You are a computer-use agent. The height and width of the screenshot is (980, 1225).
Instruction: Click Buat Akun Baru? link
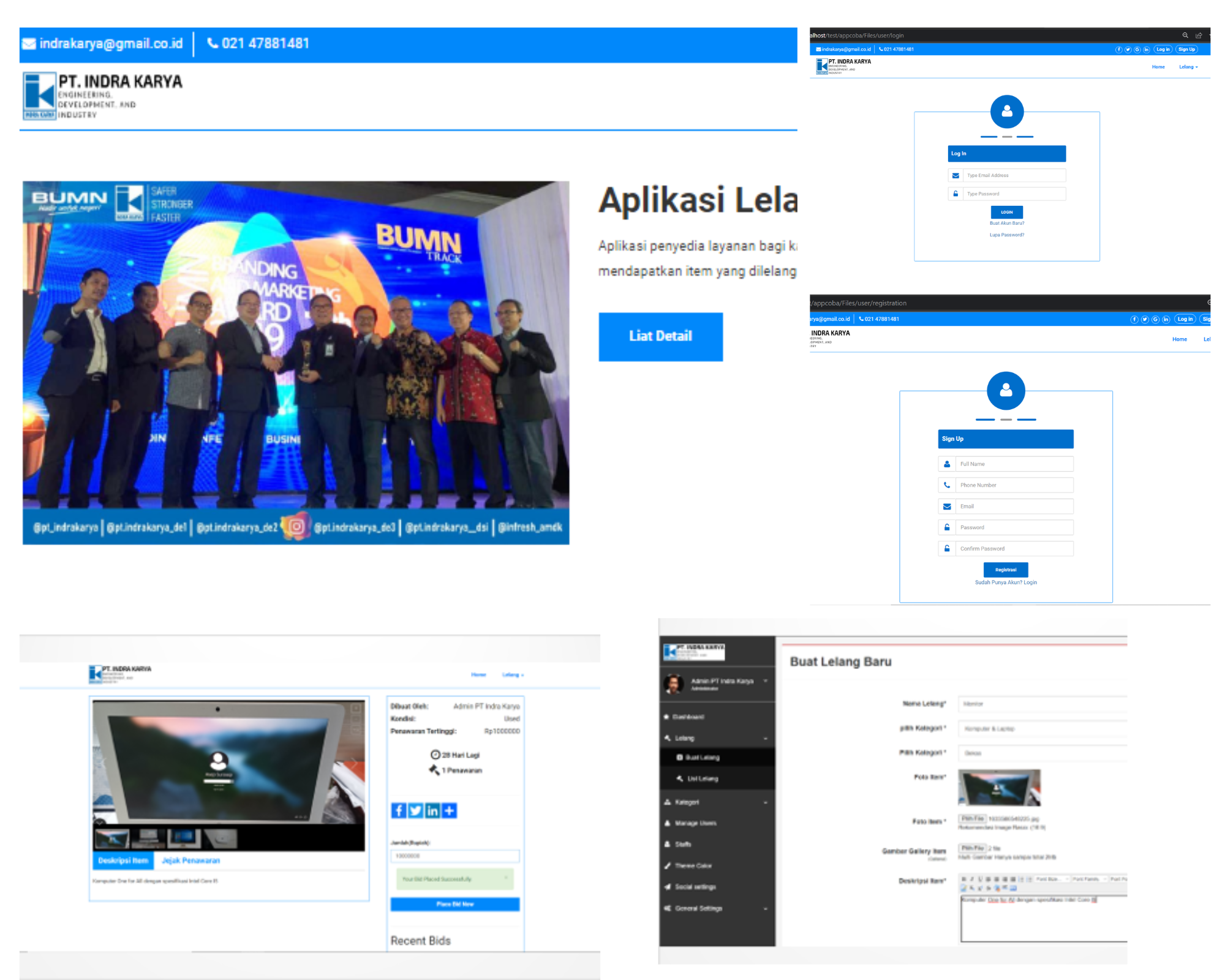tap(1007, 223)
